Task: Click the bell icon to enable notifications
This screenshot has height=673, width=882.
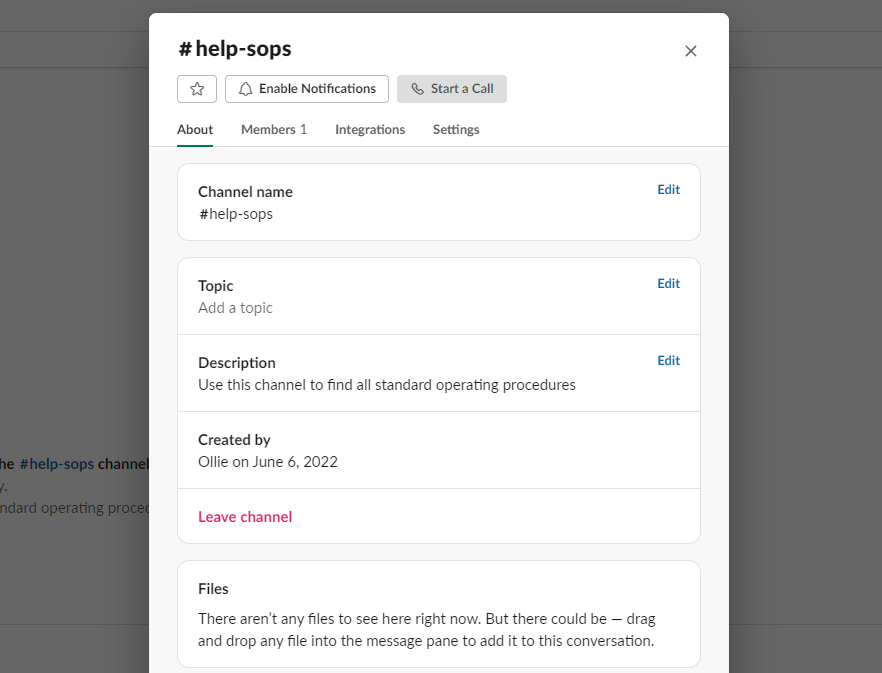Action: [x=245, y=88]
